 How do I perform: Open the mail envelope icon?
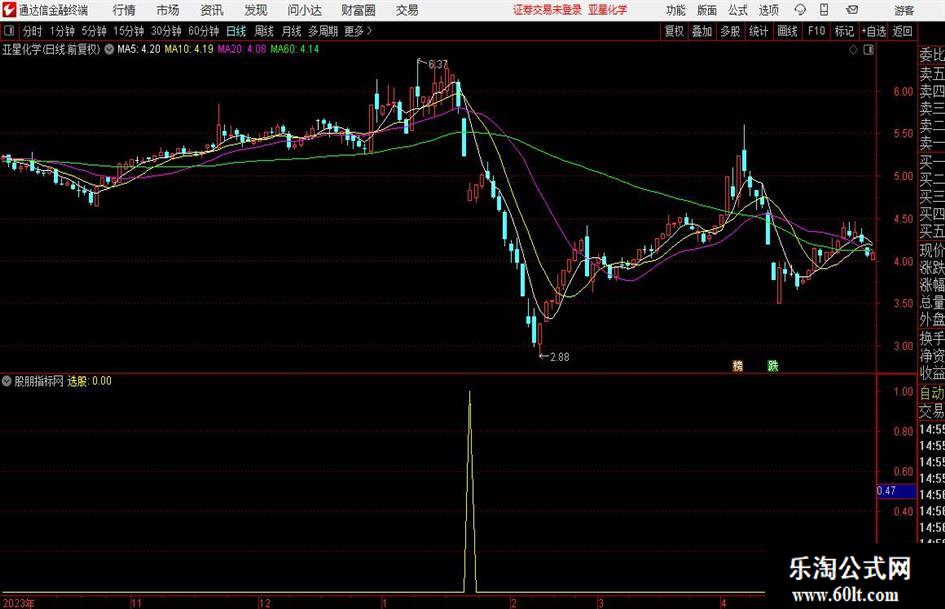[852, 10]
